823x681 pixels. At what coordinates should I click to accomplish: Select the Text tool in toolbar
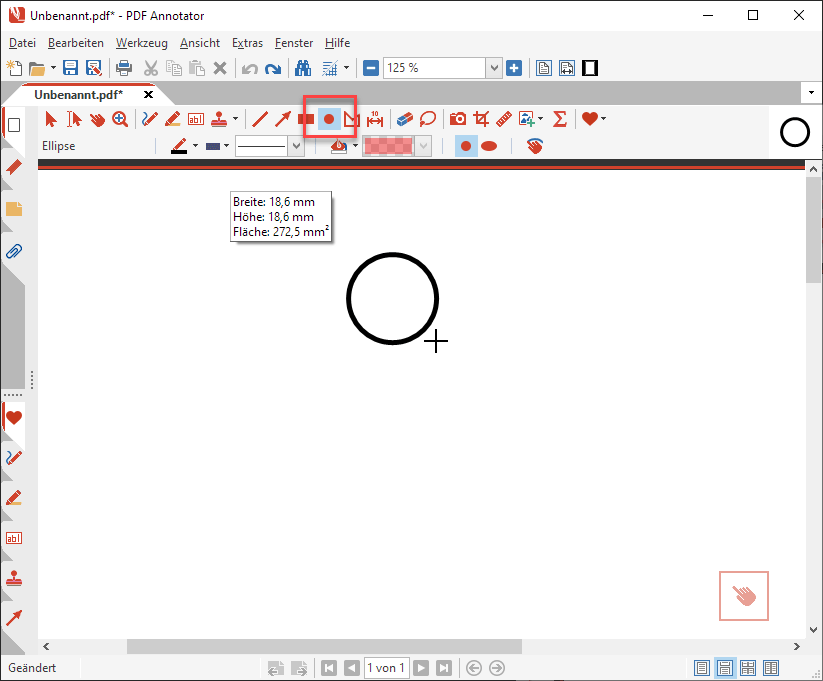click(196, 119)
